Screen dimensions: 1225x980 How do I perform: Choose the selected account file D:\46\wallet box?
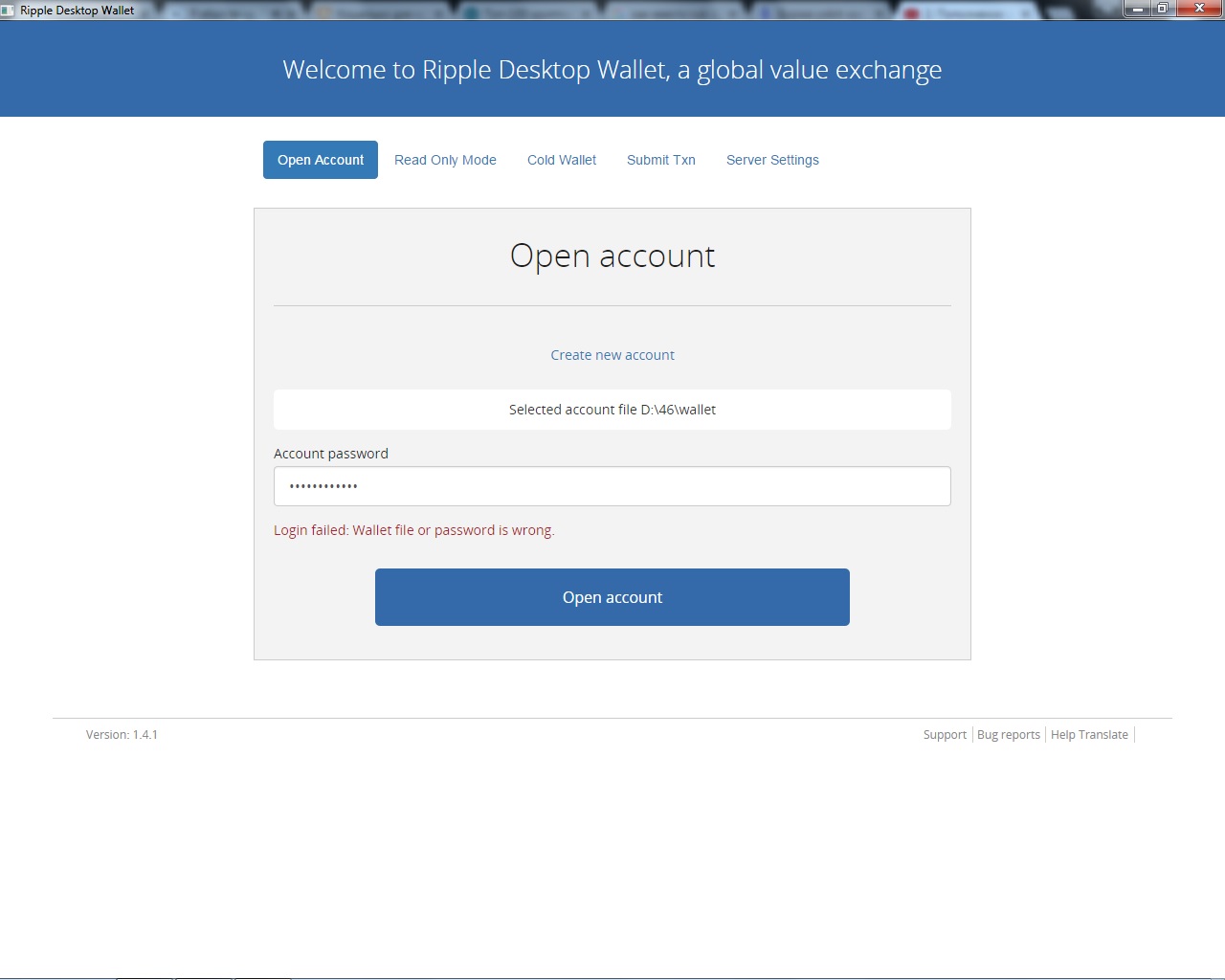click(x=612, y=410)
